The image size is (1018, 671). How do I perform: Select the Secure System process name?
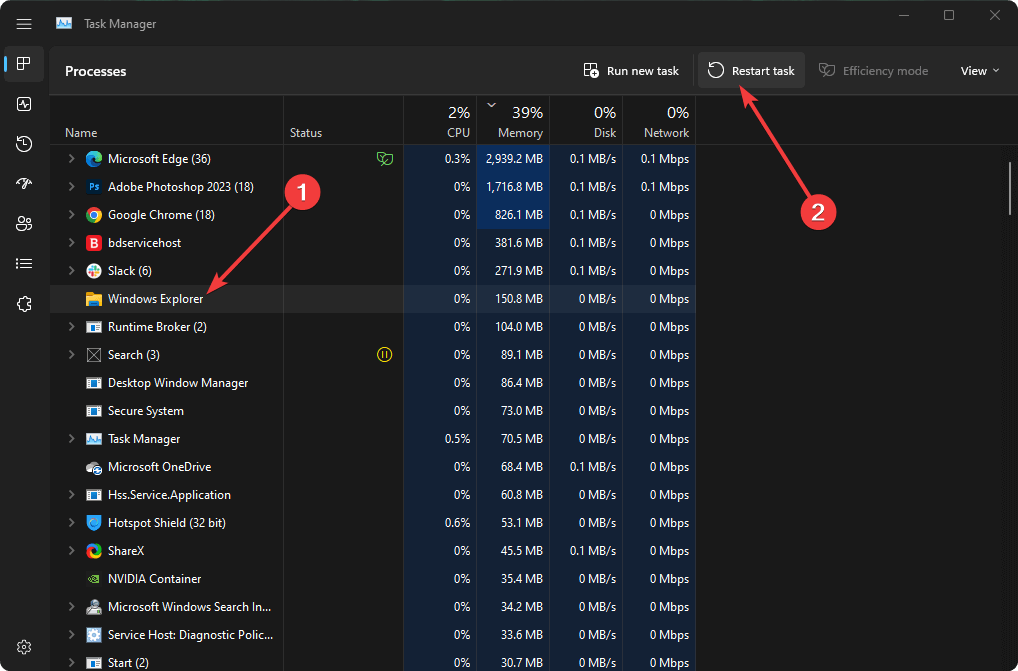[145, 411]
